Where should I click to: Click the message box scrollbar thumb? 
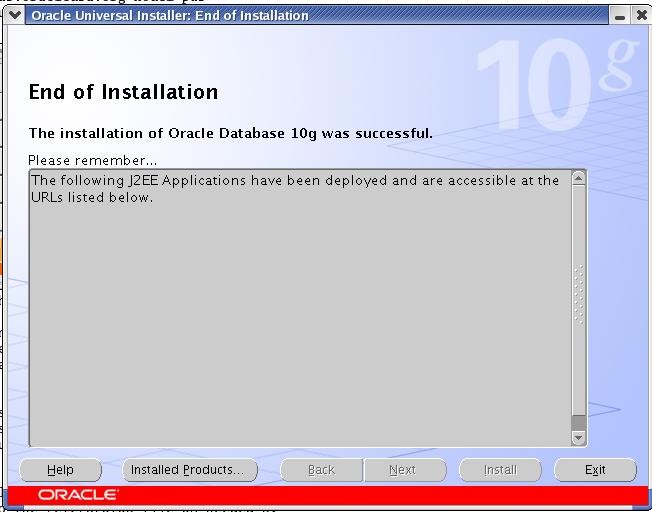tap(578, 300)
